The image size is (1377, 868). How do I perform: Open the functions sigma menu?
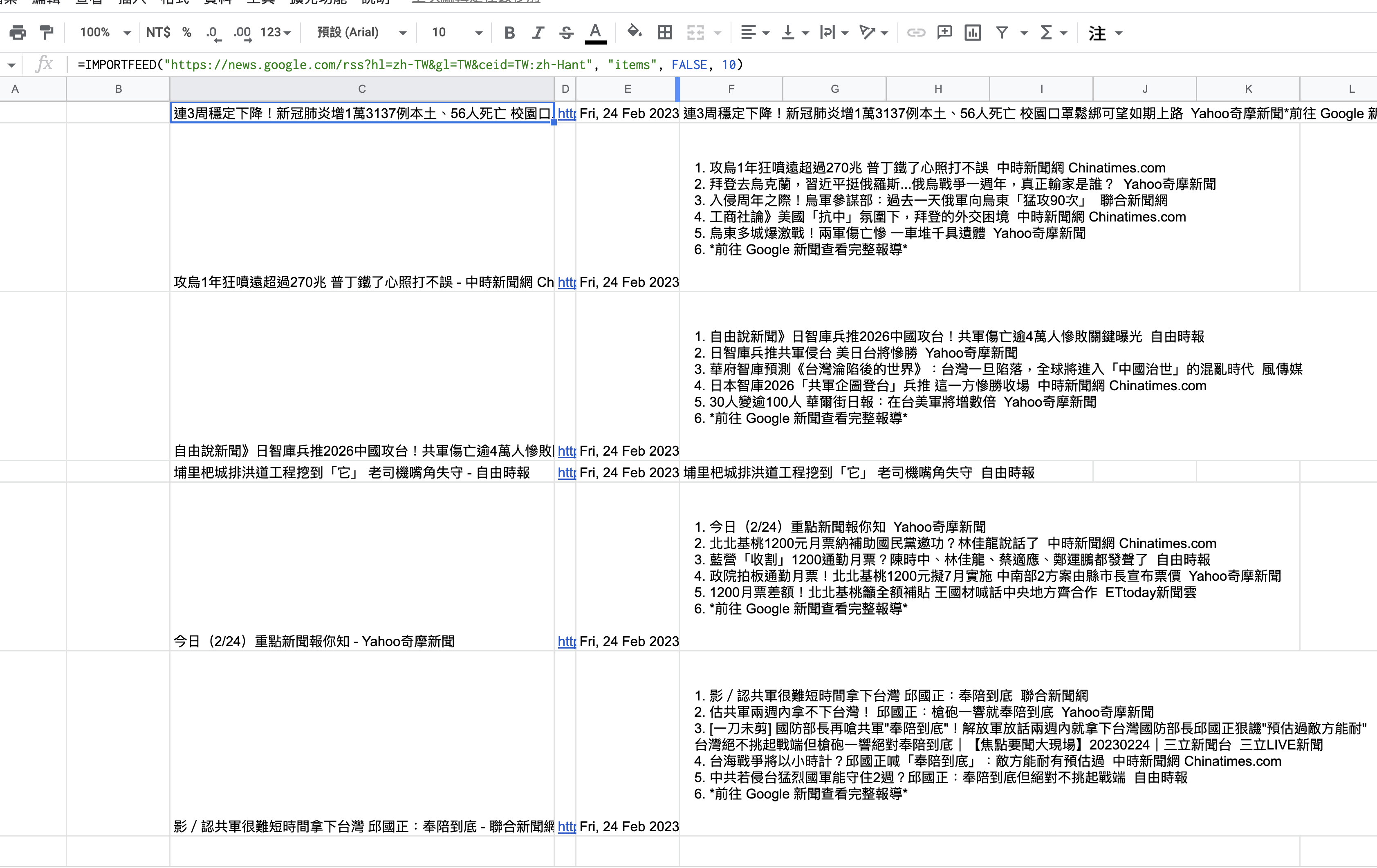(x=1046, y=33)
